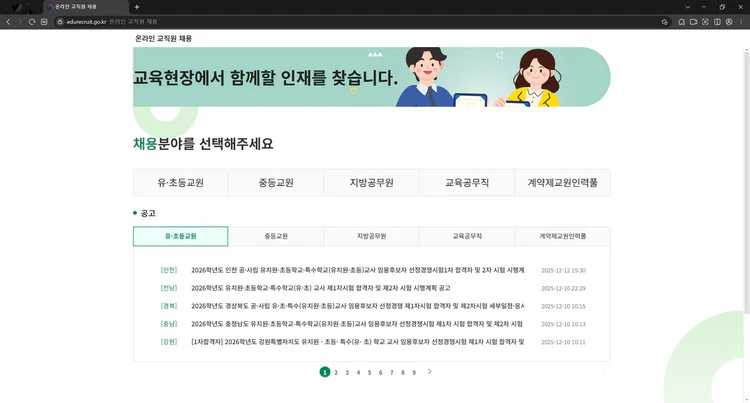Image resolution: width=750 pixels, height=403 pixels.
Task: Select 유·초등교원 recruitment category button
Action: pyautogui.click(x=180, y=183)
